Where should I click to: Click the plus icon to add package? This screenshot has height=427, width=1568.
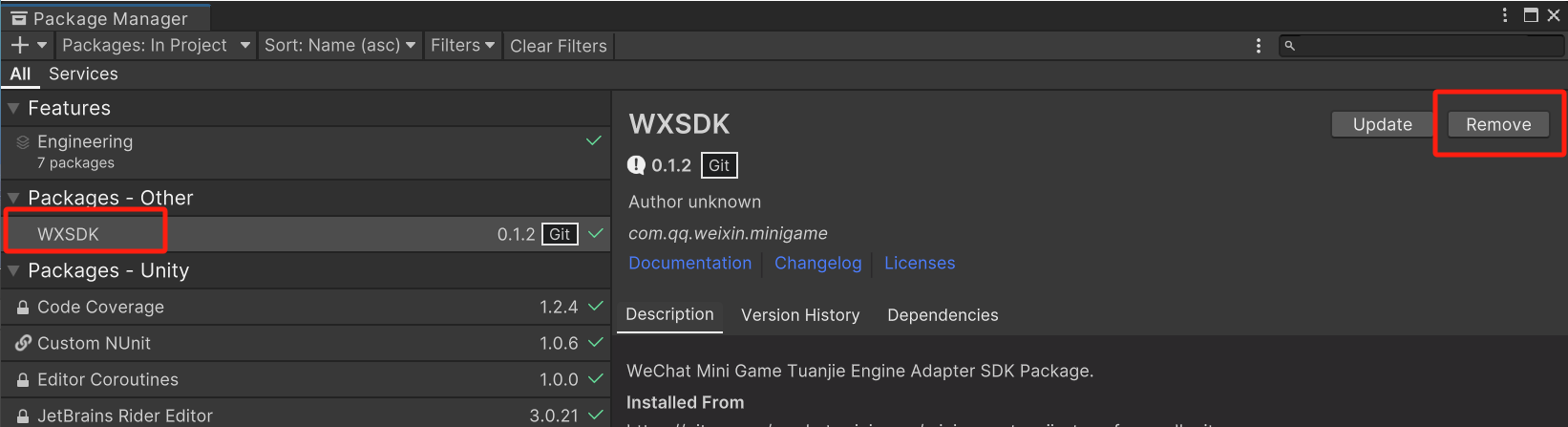point(20,45)
